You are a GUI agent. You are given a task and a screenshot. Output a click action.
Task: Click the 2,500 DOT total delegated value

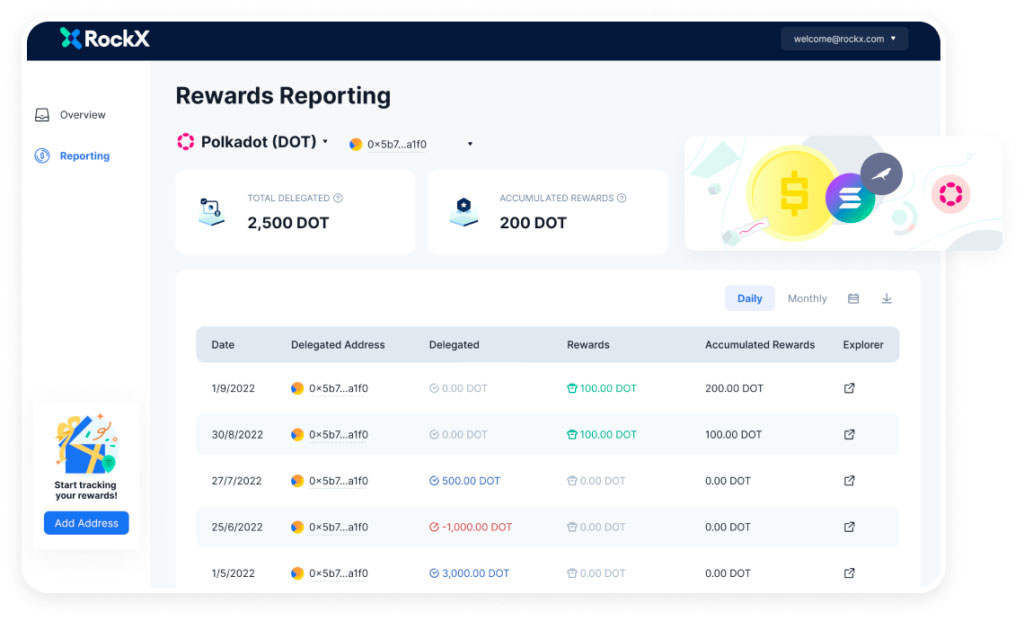(x=288, y=223)
